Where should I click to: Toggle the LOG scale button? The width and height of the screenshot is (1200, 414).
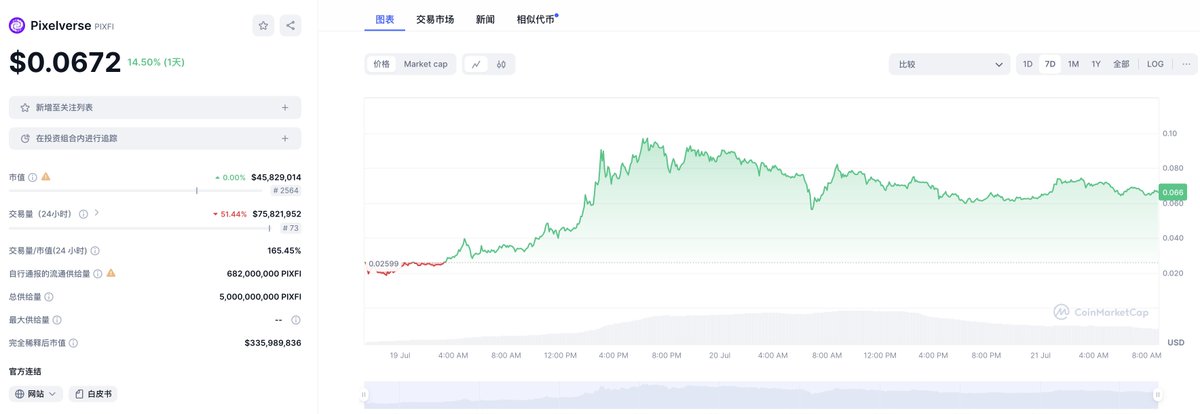coord(1155,64)
